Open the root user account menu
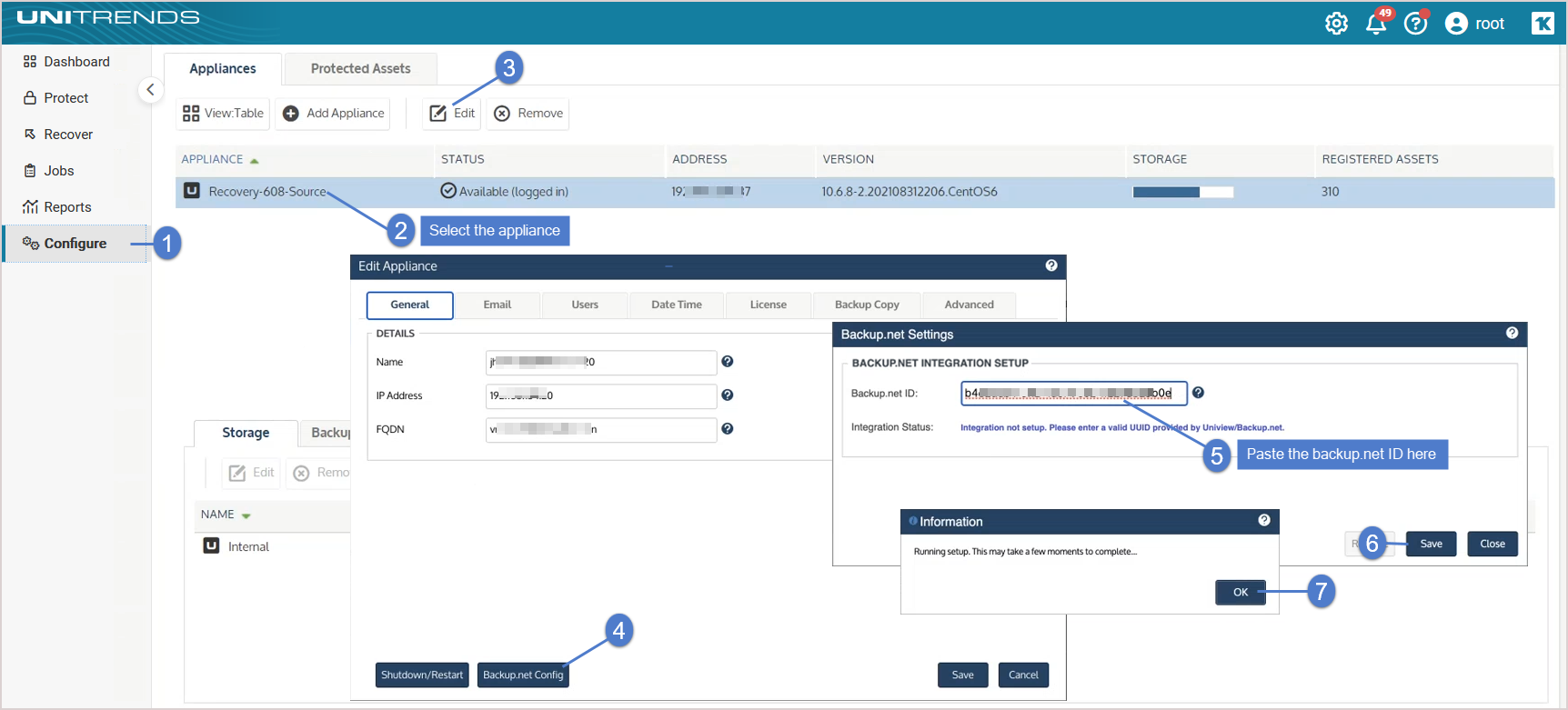The height and width of the screenshot is (710, 1568). (1475, 24)
